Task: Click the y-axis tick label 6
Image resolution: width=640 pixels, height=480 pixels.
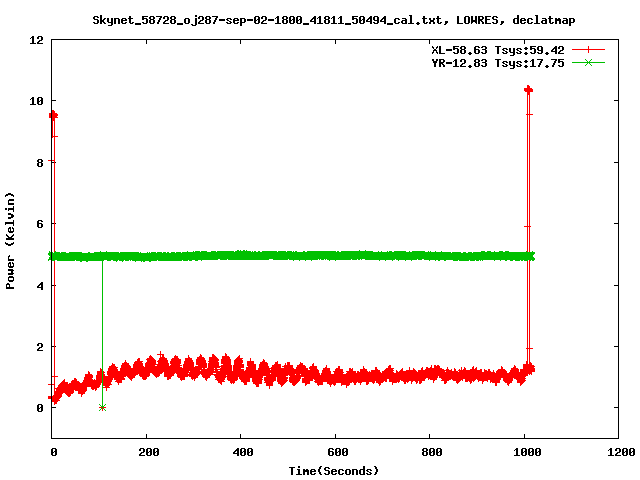Action: click(40, 224)
